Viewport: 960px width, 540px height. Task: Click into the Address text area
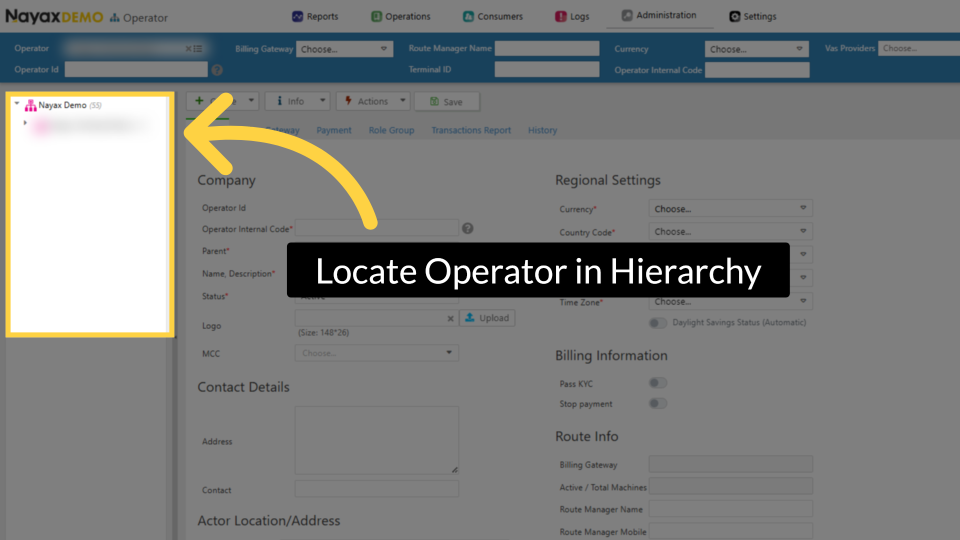(x=376, y=440)
